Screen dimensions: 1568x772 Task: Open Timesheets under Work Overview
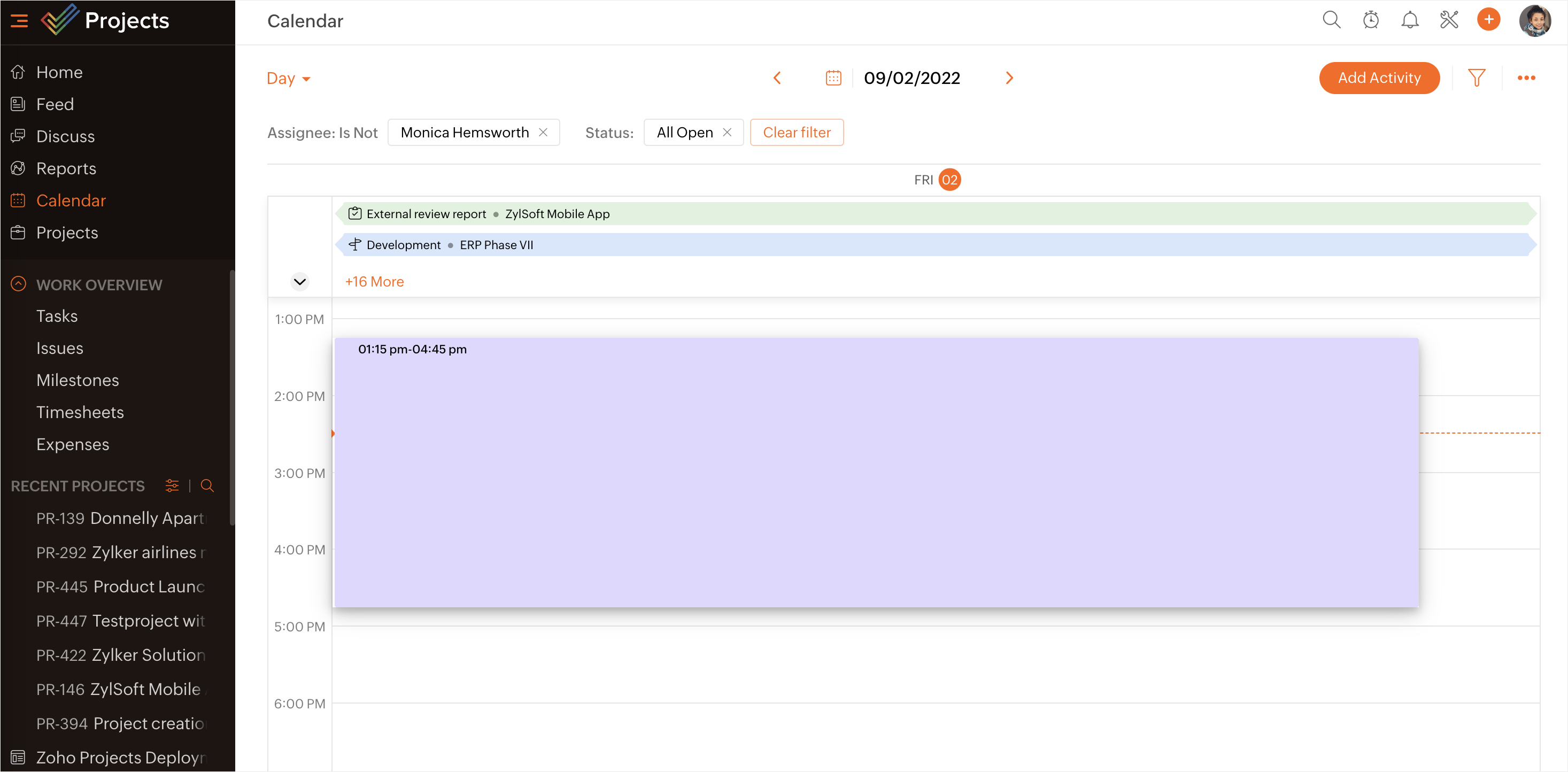80,412
